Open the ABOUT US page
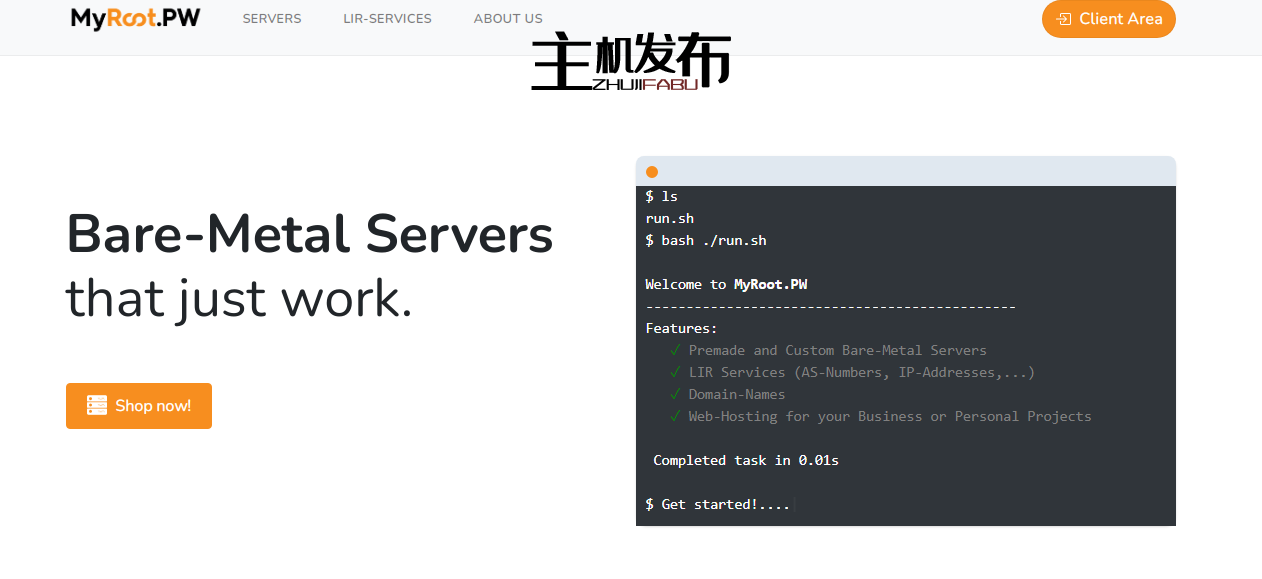The width and height of the screenshot is (1262, 579). (x=508, y=19)
